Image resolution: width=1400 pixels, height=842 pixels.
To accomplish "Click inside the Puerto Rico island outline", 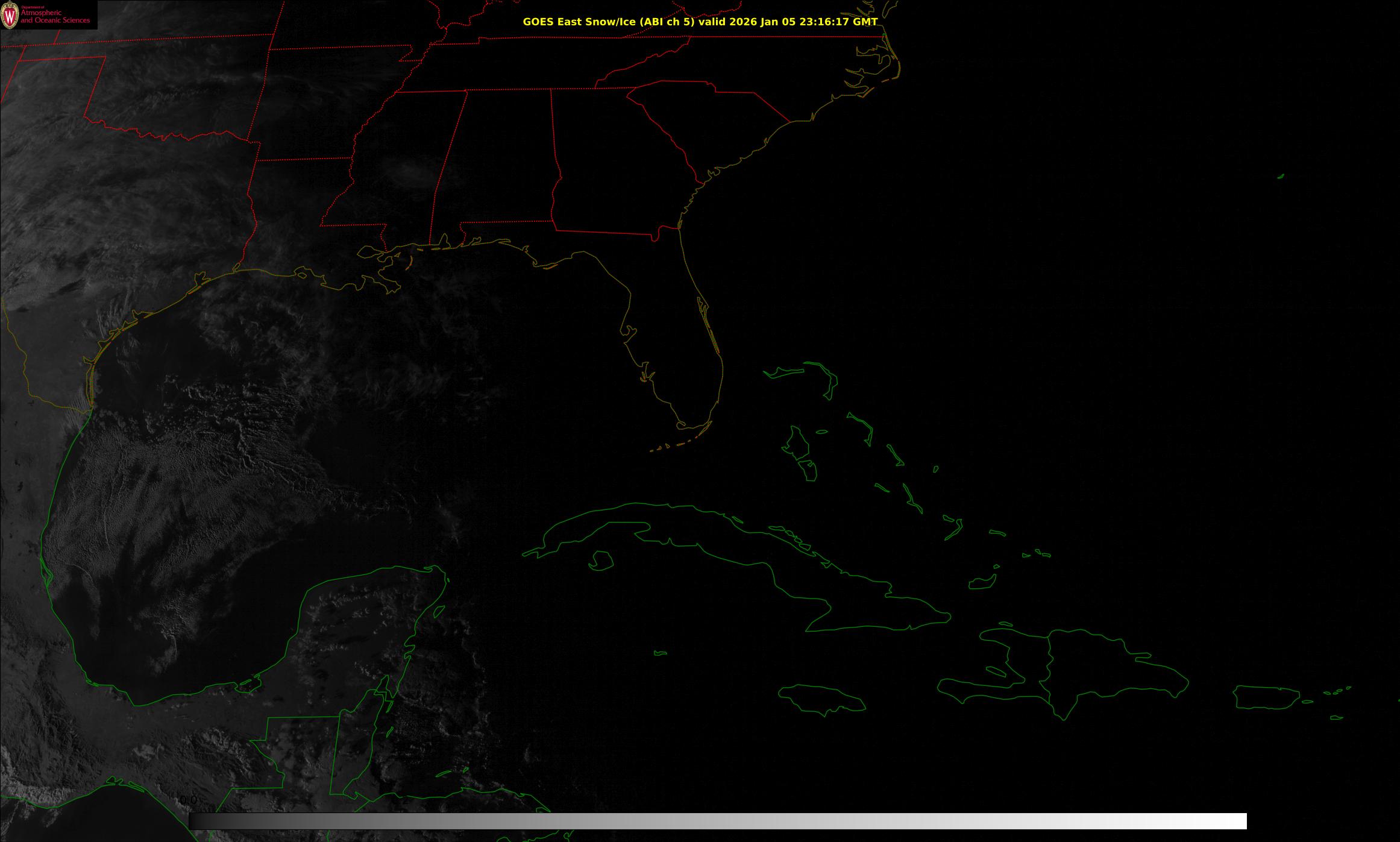I will 1266,697.
